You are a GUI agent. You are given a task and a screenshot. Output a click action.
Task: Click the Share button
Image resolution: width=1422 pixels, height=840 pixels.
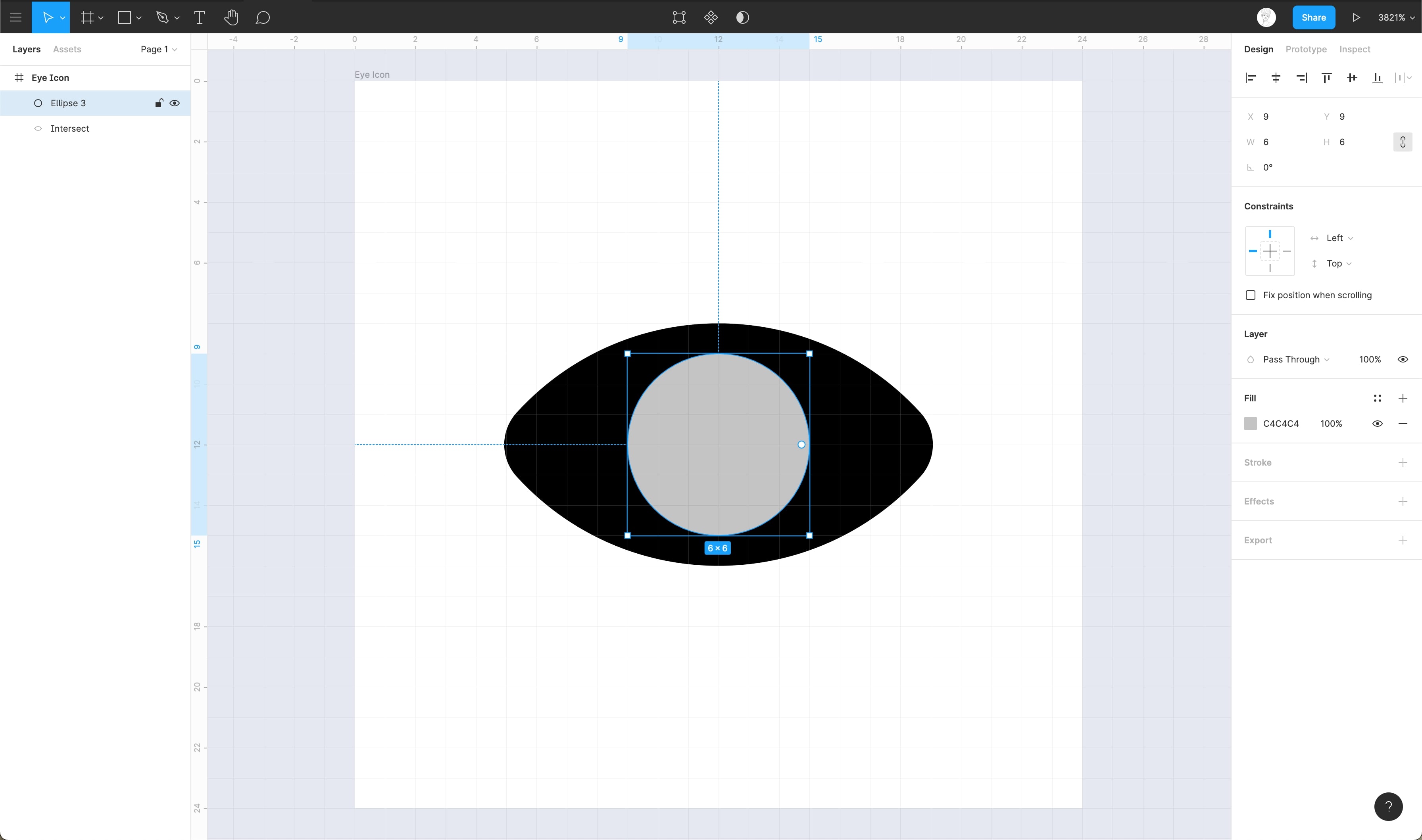click(x=1313, y=17)
